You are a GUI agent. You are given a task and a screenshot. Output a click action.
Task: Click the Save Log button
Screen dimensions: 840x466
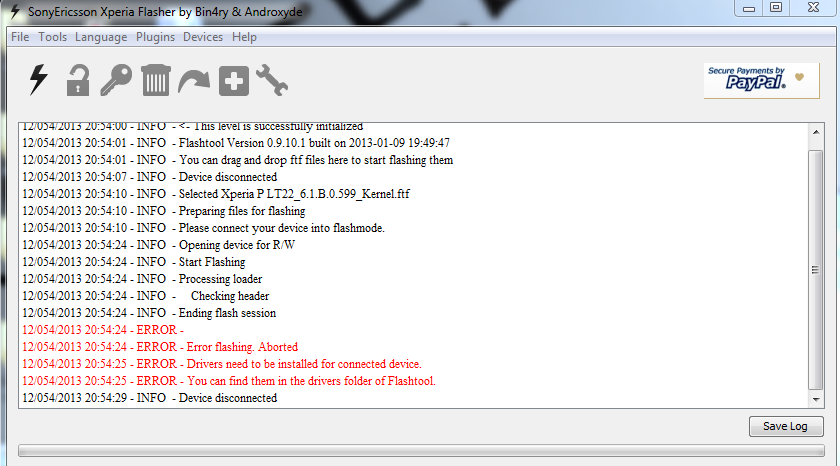(785, 426)
